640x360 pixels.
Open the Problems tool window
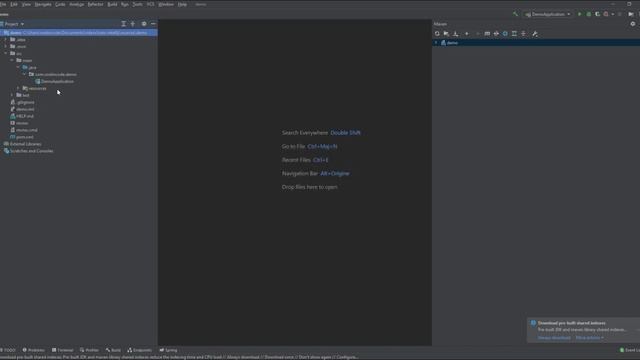33,350
